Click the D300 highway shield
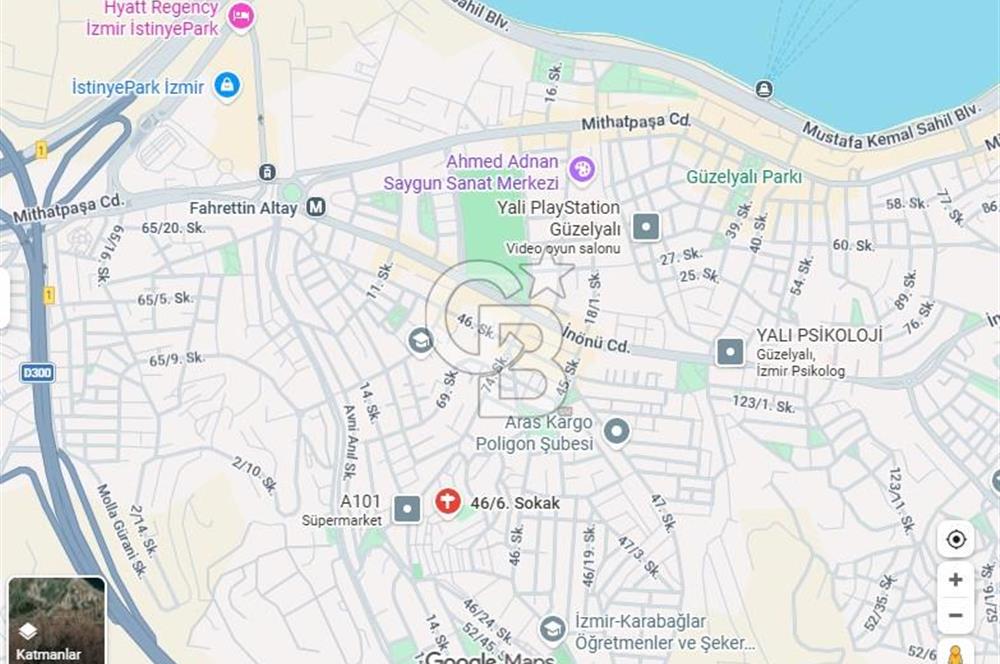 pos(37,373)
